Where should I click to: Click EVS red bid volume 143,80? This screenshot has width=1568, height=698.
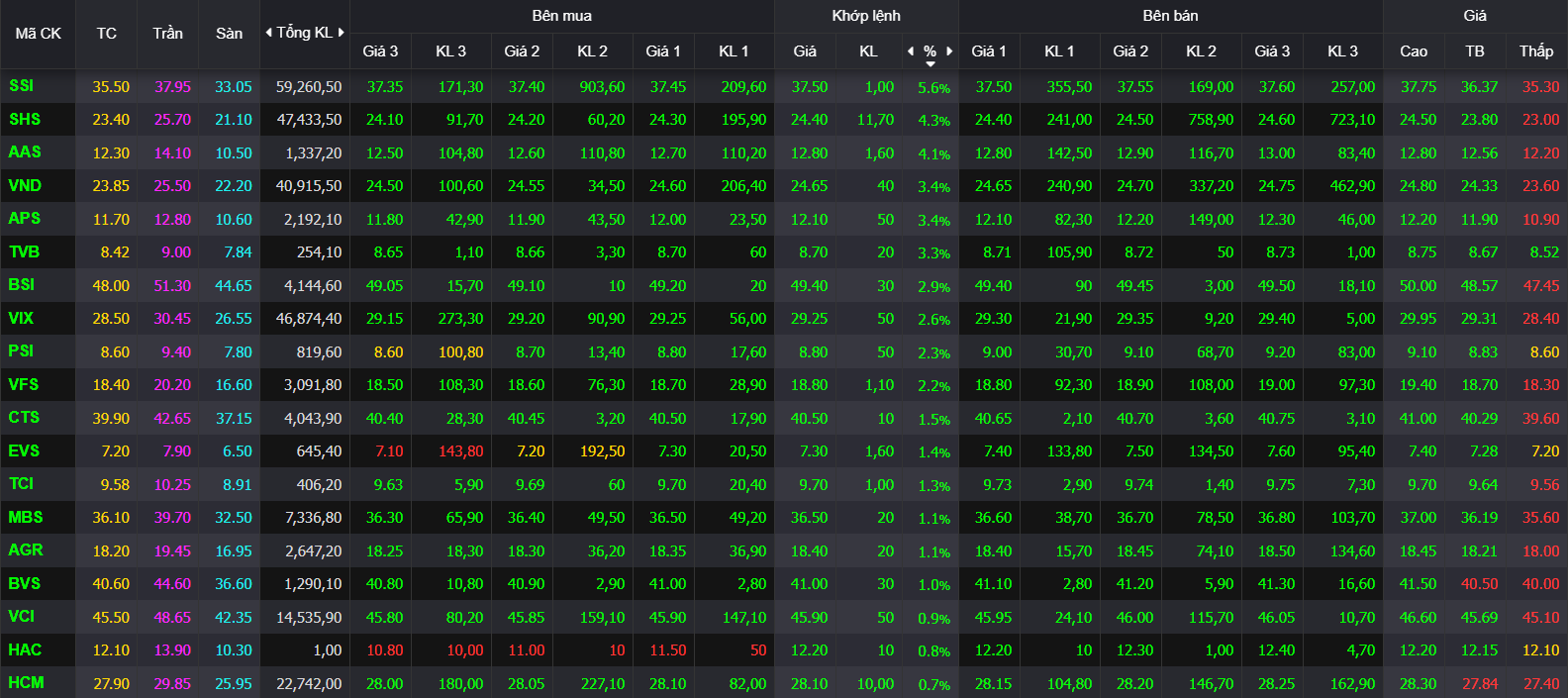coord(460,451)
